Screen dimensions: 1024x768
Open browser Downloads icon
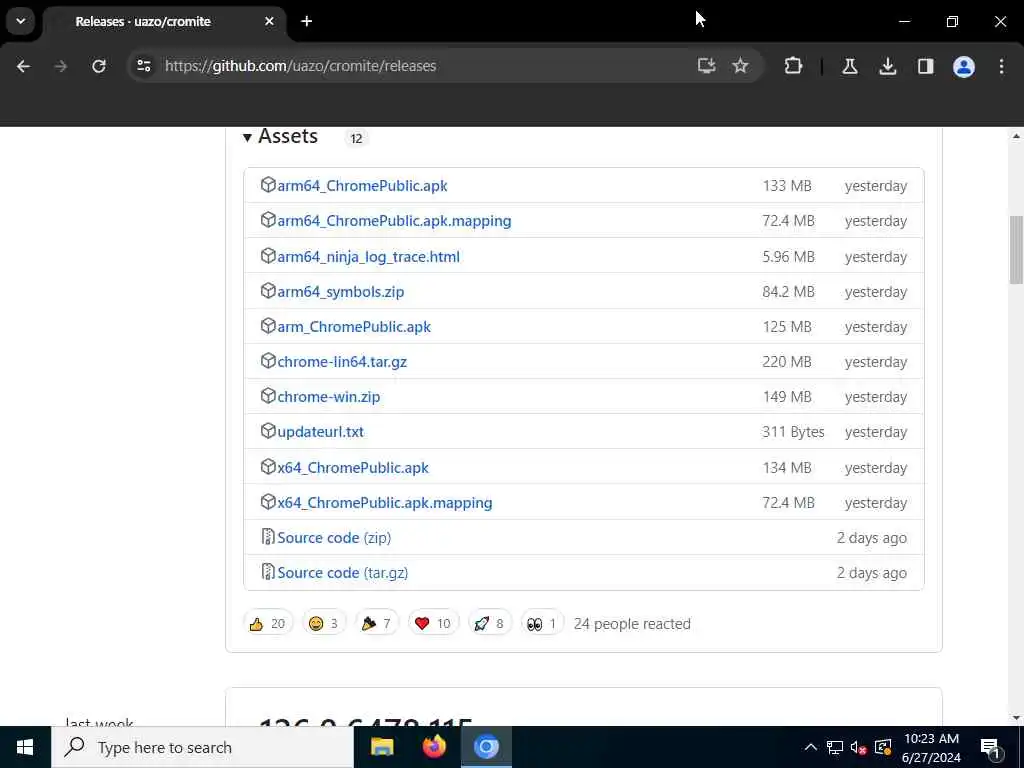coord(888,66)
